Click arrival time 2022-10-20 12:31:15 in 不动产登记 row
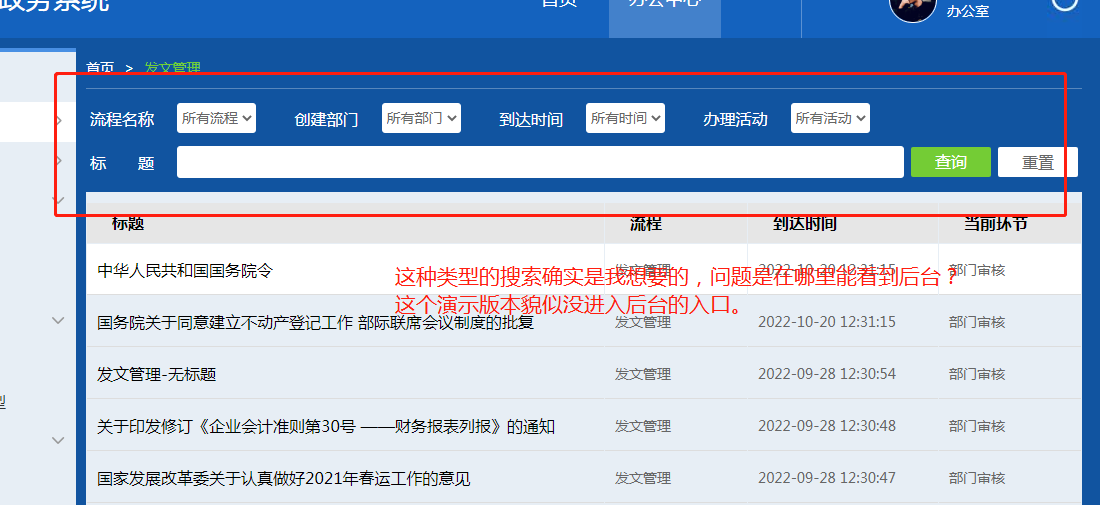Screen dimensions: 1100x505 (x=827, y=322)
